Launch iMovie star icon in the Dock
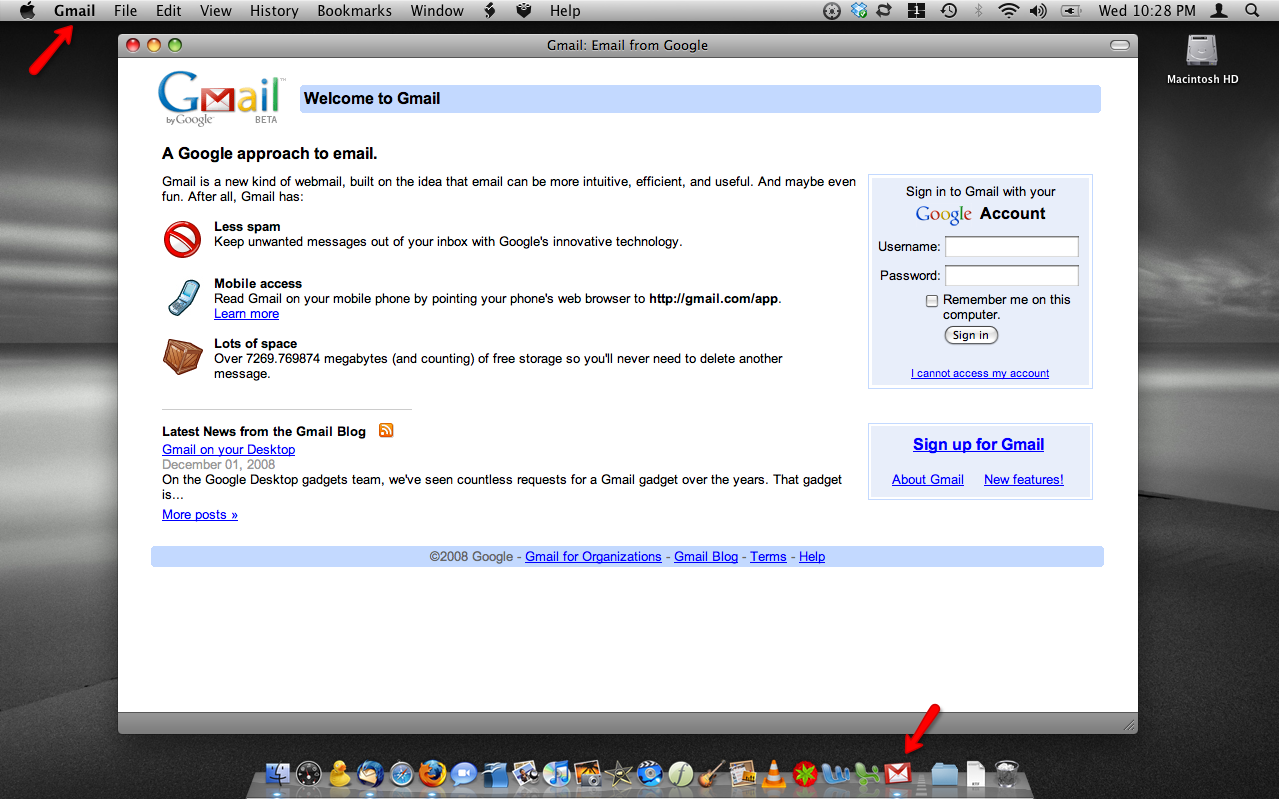The height and width of the screenshot is (799, 1279). pos(619,773)
